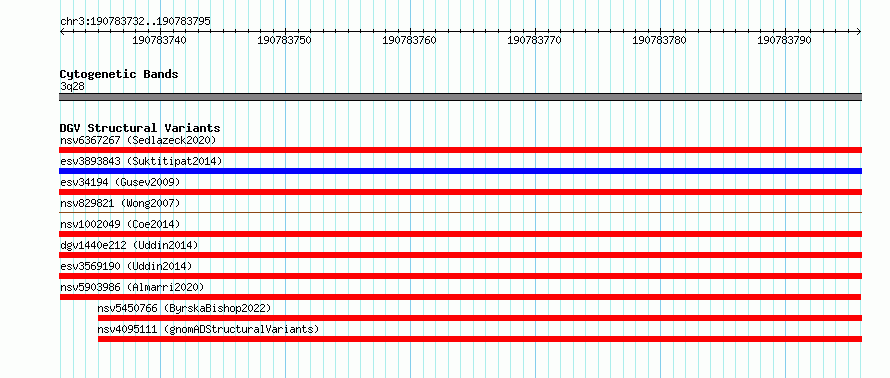This screenshot has width=890, height=378.
Task: Click ruler position 190783760
Action: click(409, 40)
